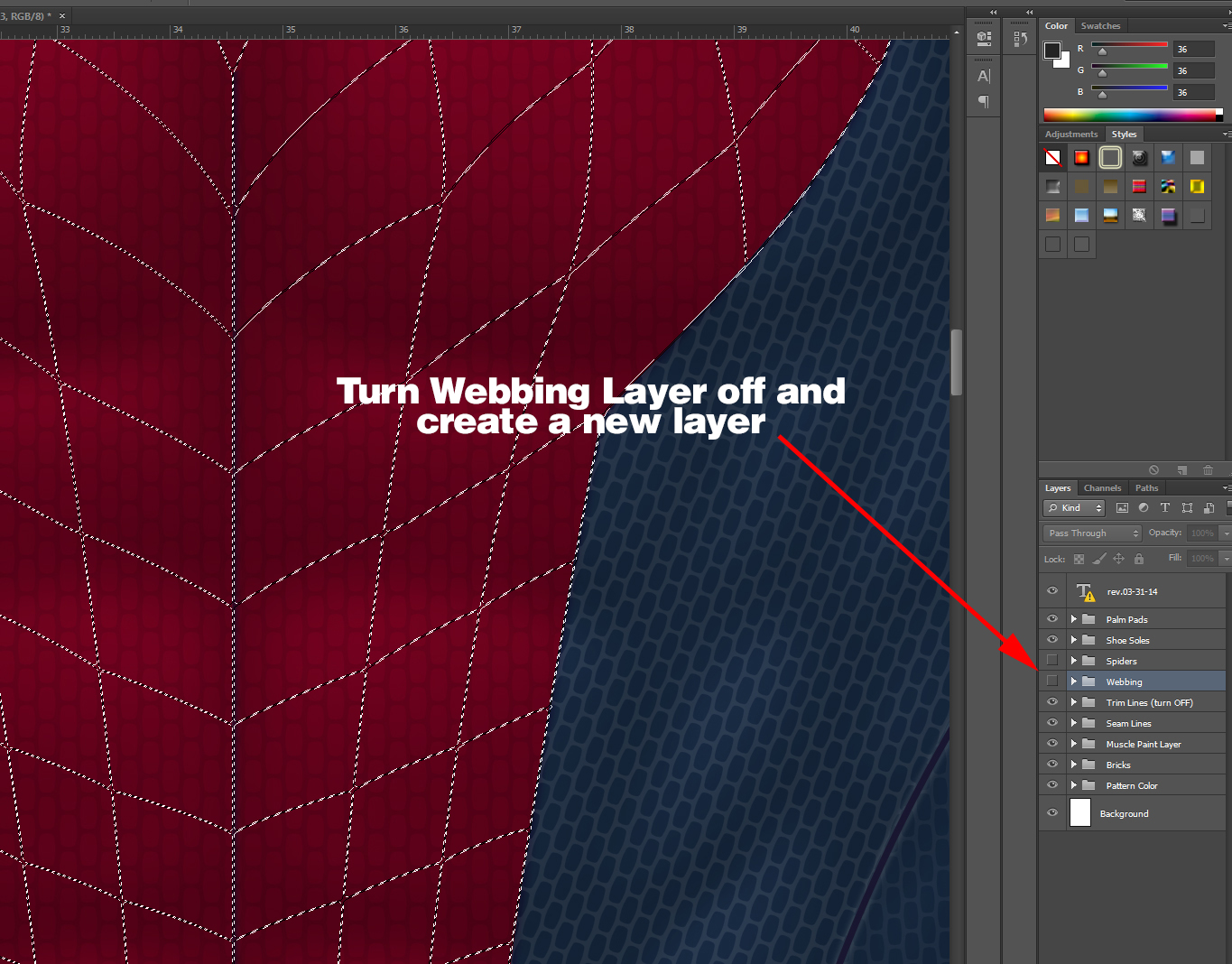This screenshot has height=964, width=1232.
Task: Lock all padlock icon
Action: point(1138,559)
